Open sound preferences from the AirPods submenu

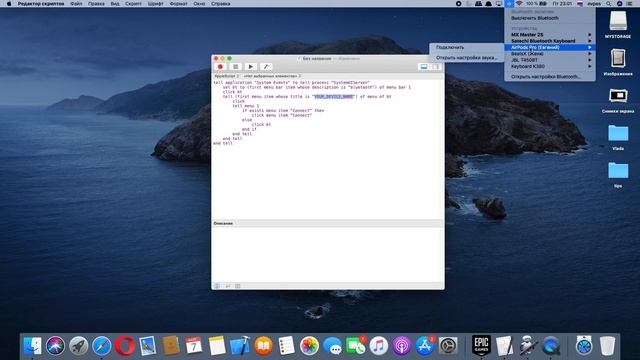point(467,58)
